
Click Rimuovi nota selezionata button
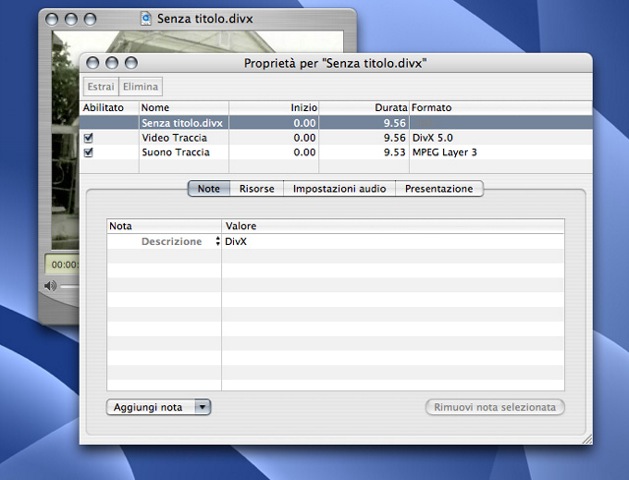[495, 407]
